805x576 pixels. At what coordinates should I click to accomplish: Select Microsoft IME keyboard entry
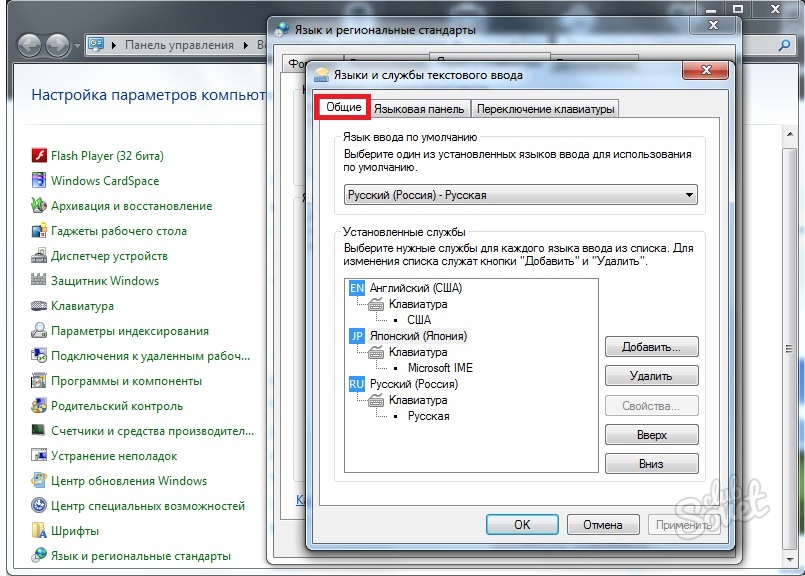pos(440,368)
